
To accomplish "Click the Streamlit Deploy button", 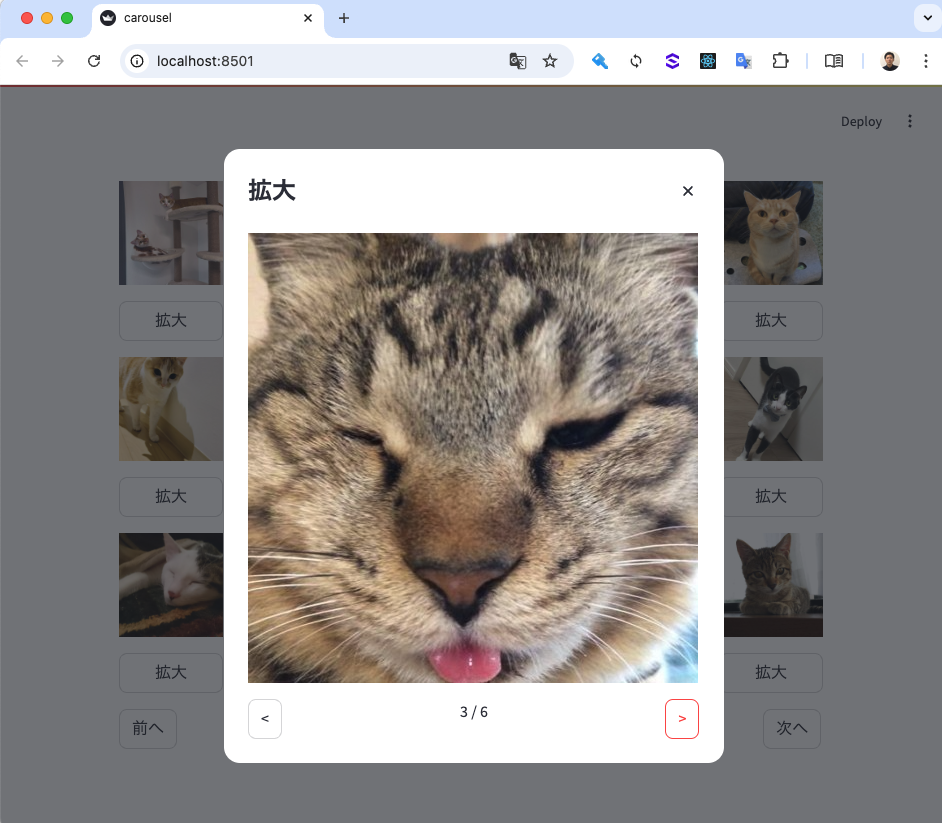I will click(861, 121).
